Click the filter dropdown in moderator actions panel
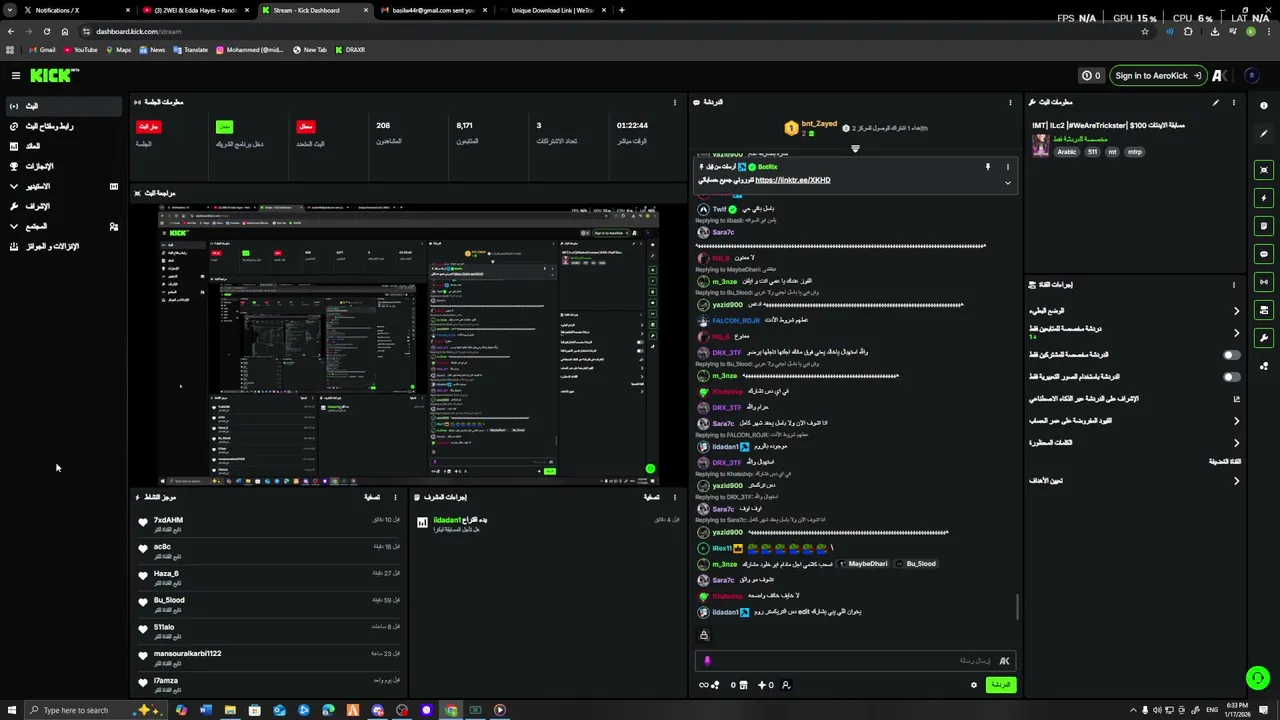 653,497
